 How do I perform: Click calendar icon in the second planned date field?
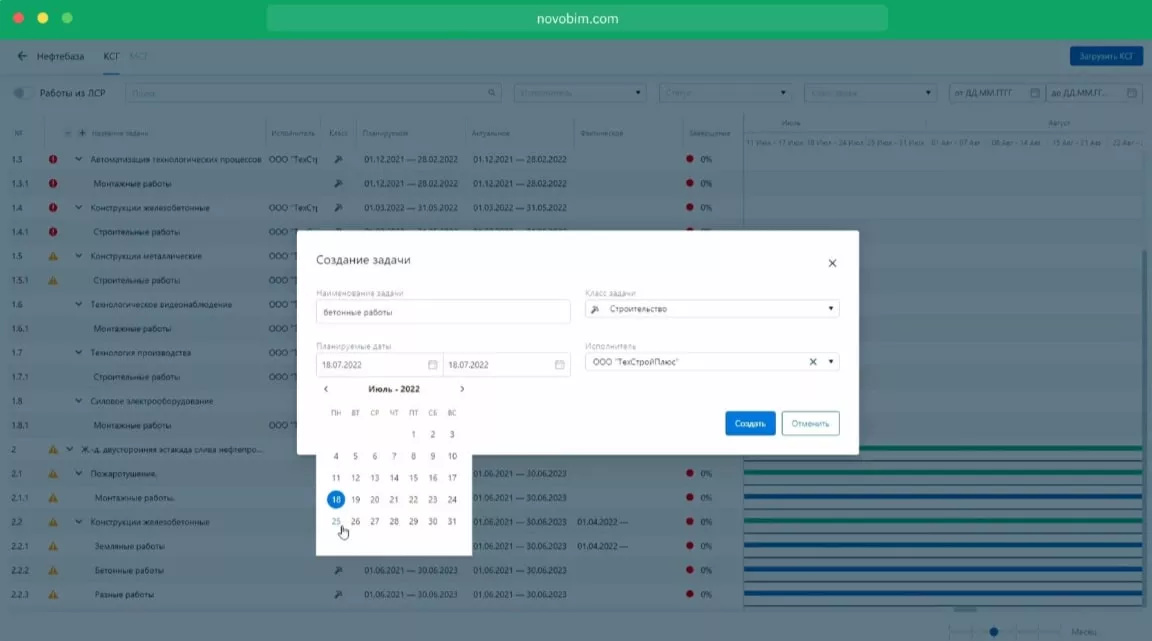click(559, 365)
